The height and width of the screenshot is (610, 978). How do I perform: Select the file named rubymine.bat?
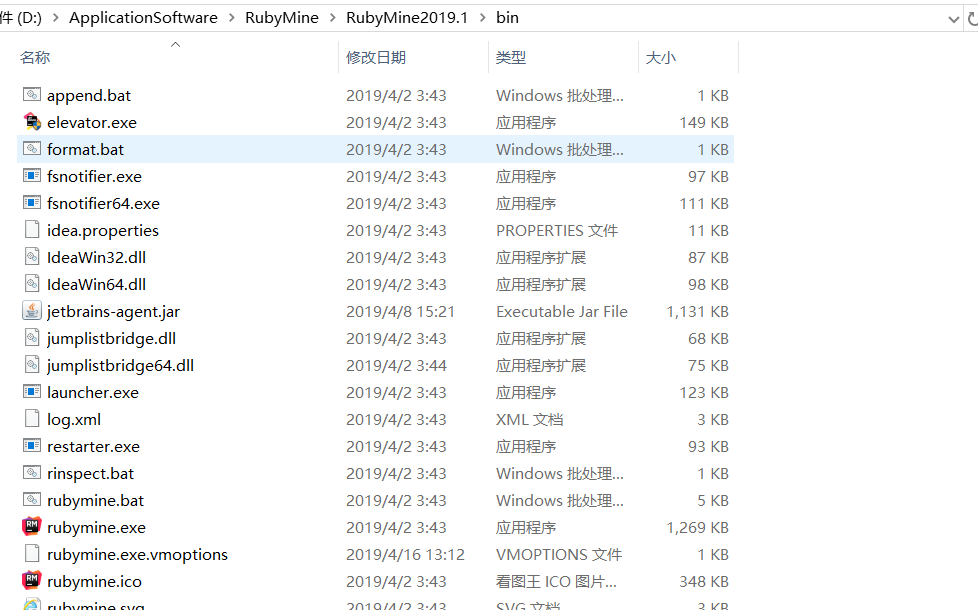pyautogui.click(x=95, y=500)
